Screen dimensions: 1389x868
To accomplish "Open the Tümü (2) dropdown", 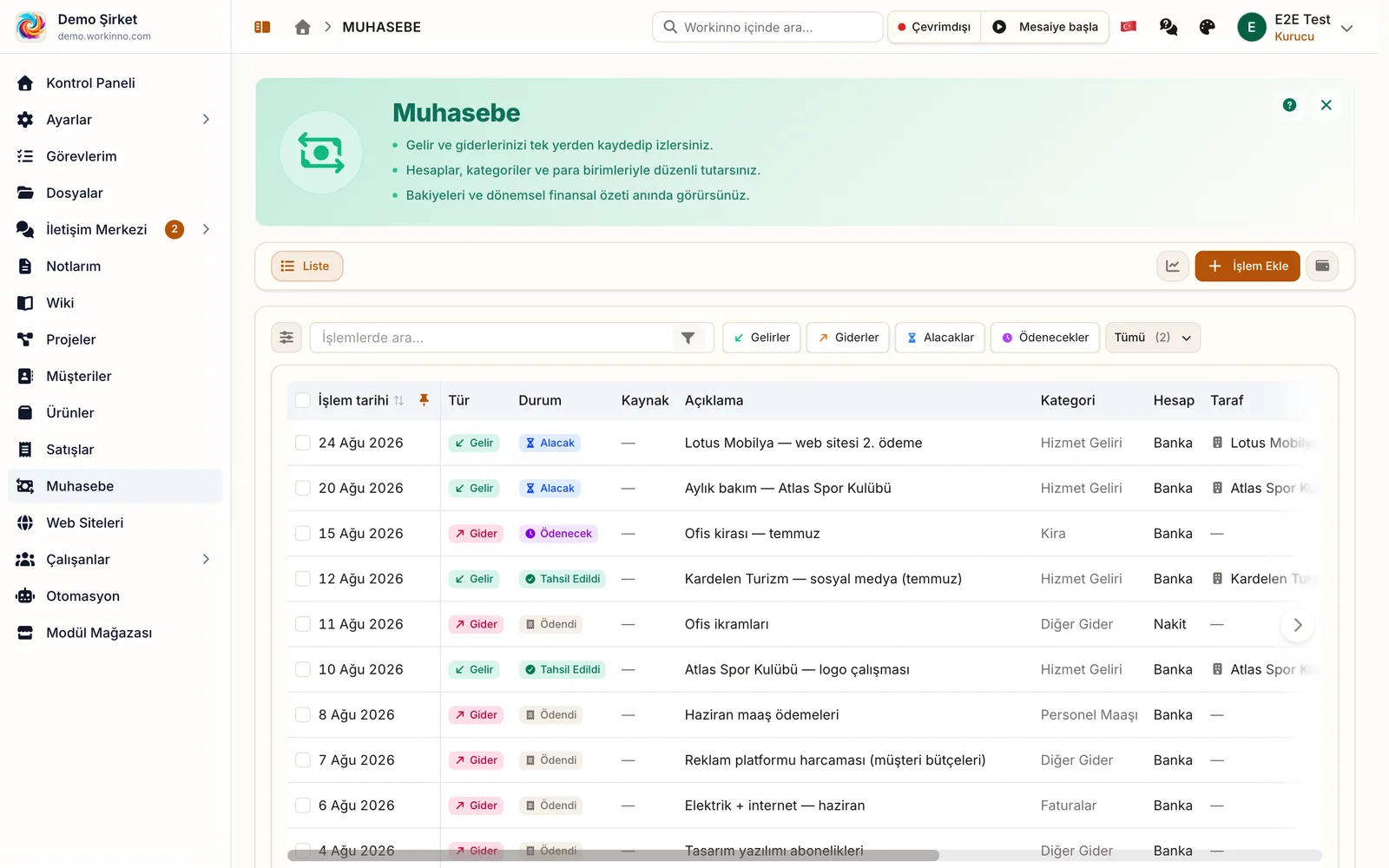I will tap(1153, 338).
